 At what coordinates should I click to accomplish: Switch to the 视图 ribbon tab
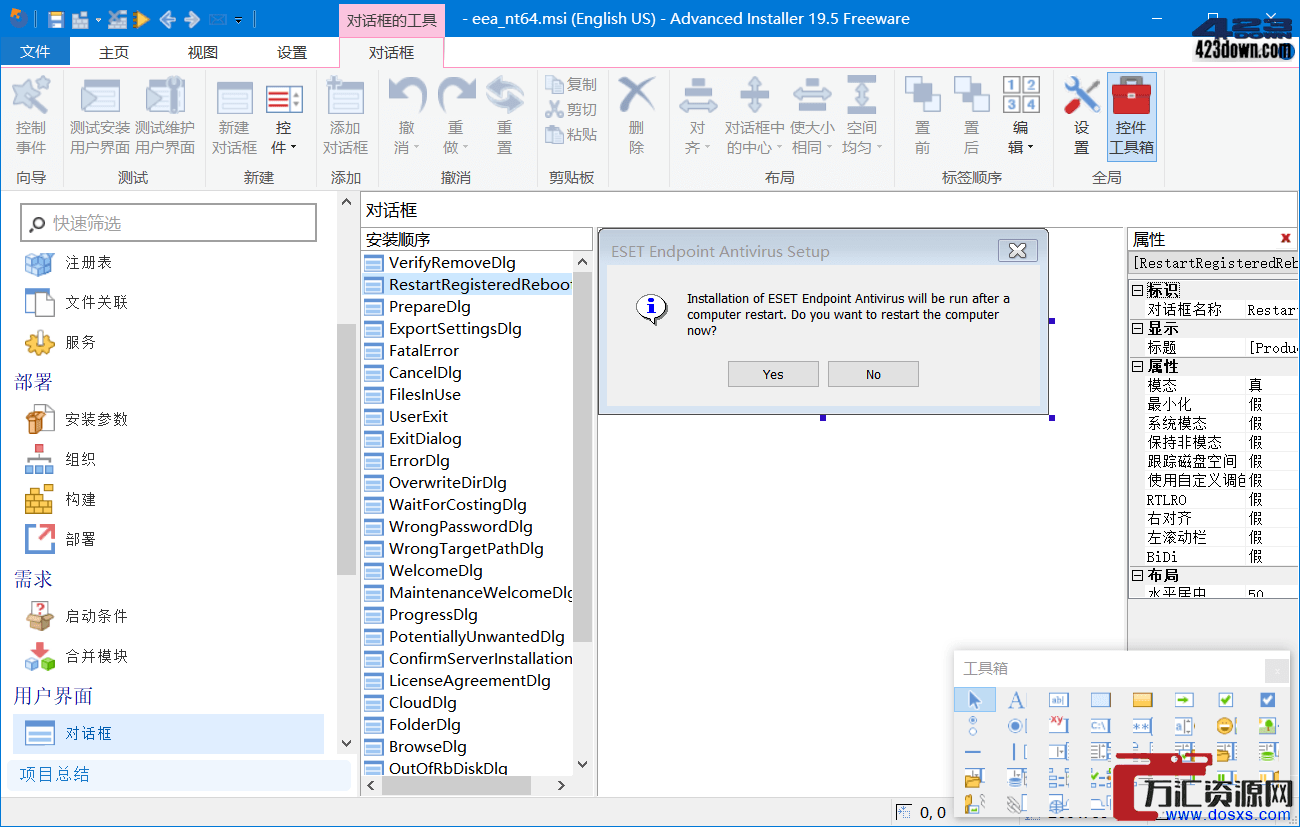pos(203,52)
